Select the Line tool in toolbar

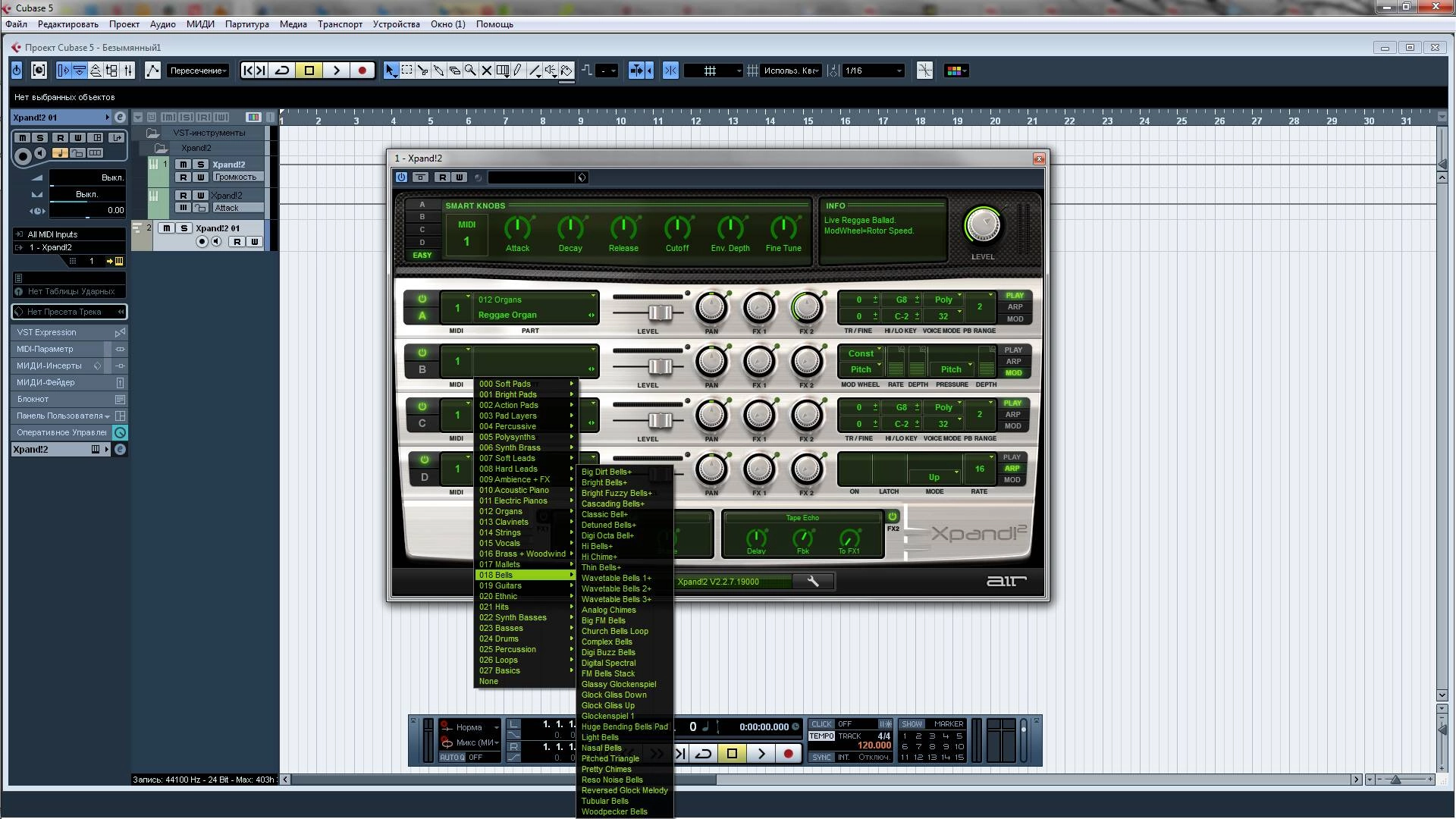click(535, 71)
